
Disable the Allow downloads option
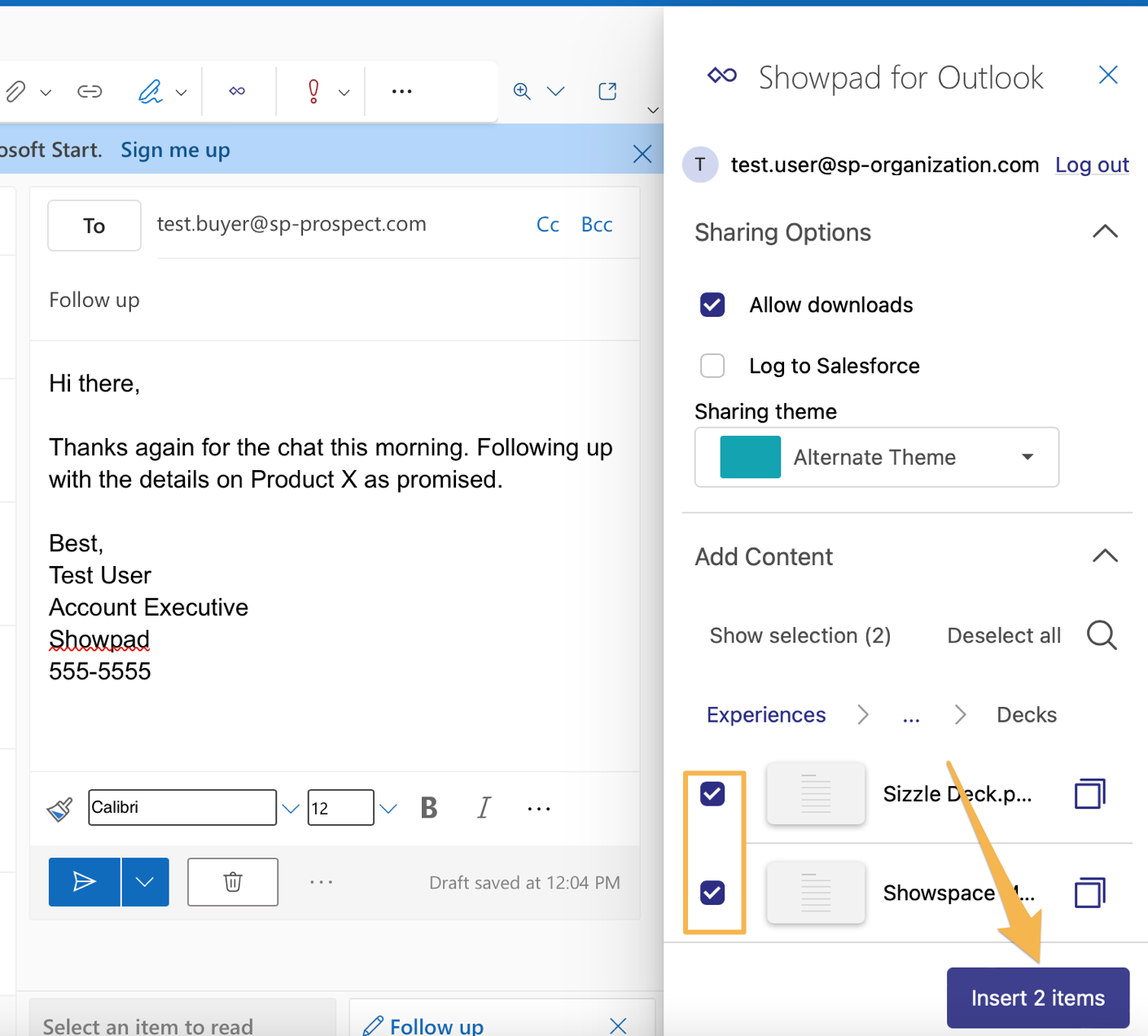coord(712,305)
